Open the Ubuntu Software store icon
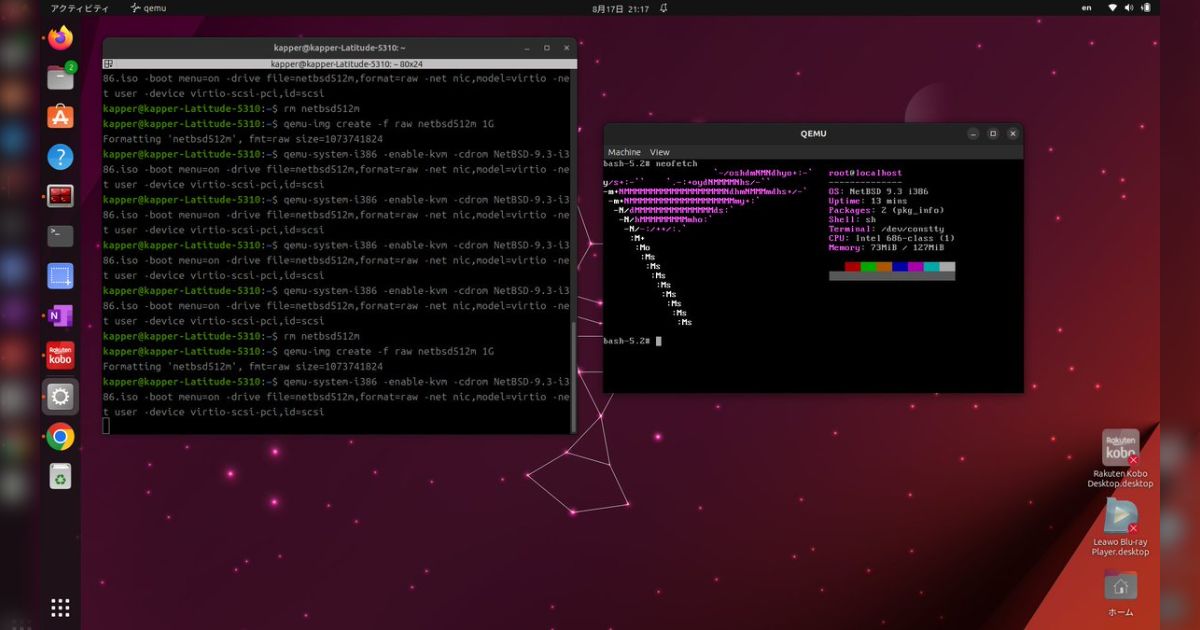Viewport: 1200px width, 630px height. pos(59,118)
